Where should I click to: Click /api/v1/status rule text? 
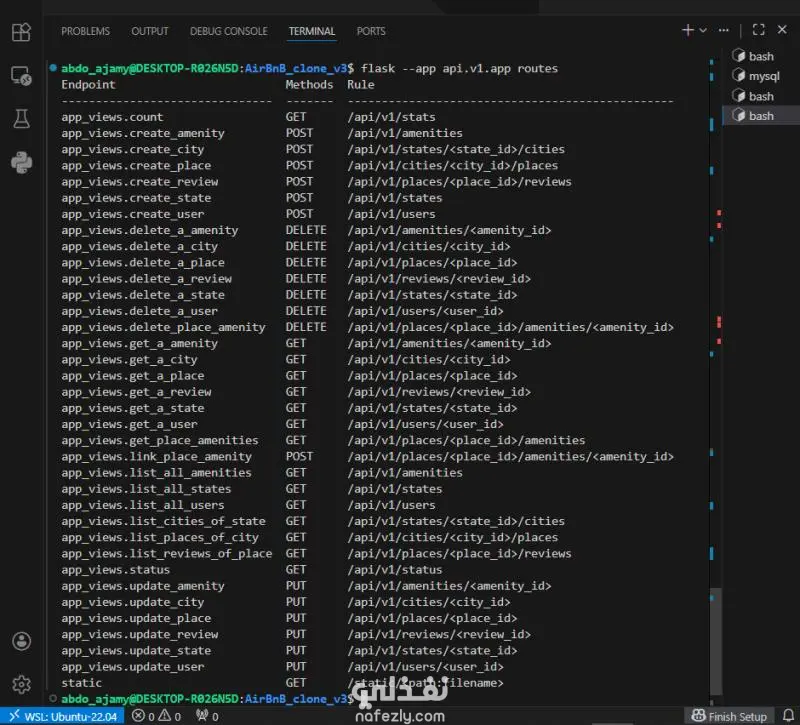point(395,570)
